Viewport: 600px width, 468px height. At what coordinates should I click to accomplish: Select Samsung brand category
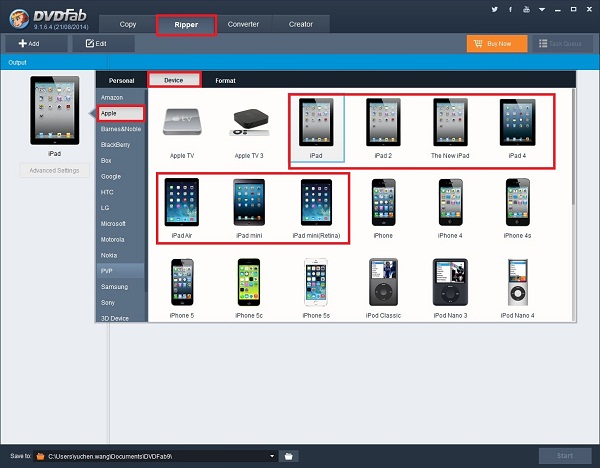tap(120, 287)
